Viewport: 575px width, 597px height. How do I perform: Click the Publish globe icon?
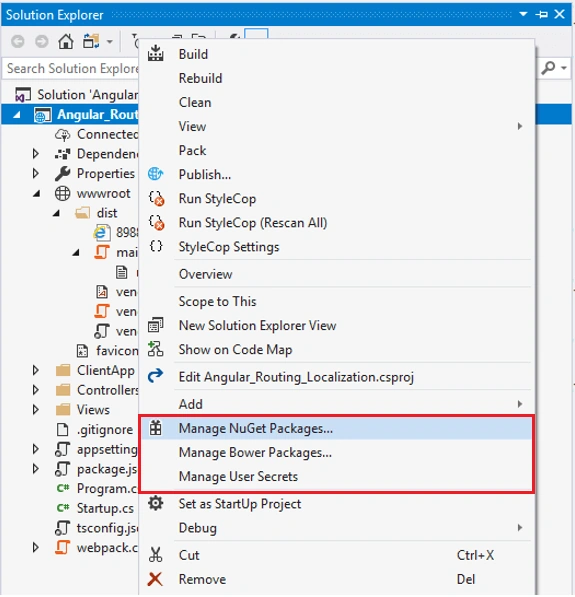pyautogui.click(x=155, y=174)
